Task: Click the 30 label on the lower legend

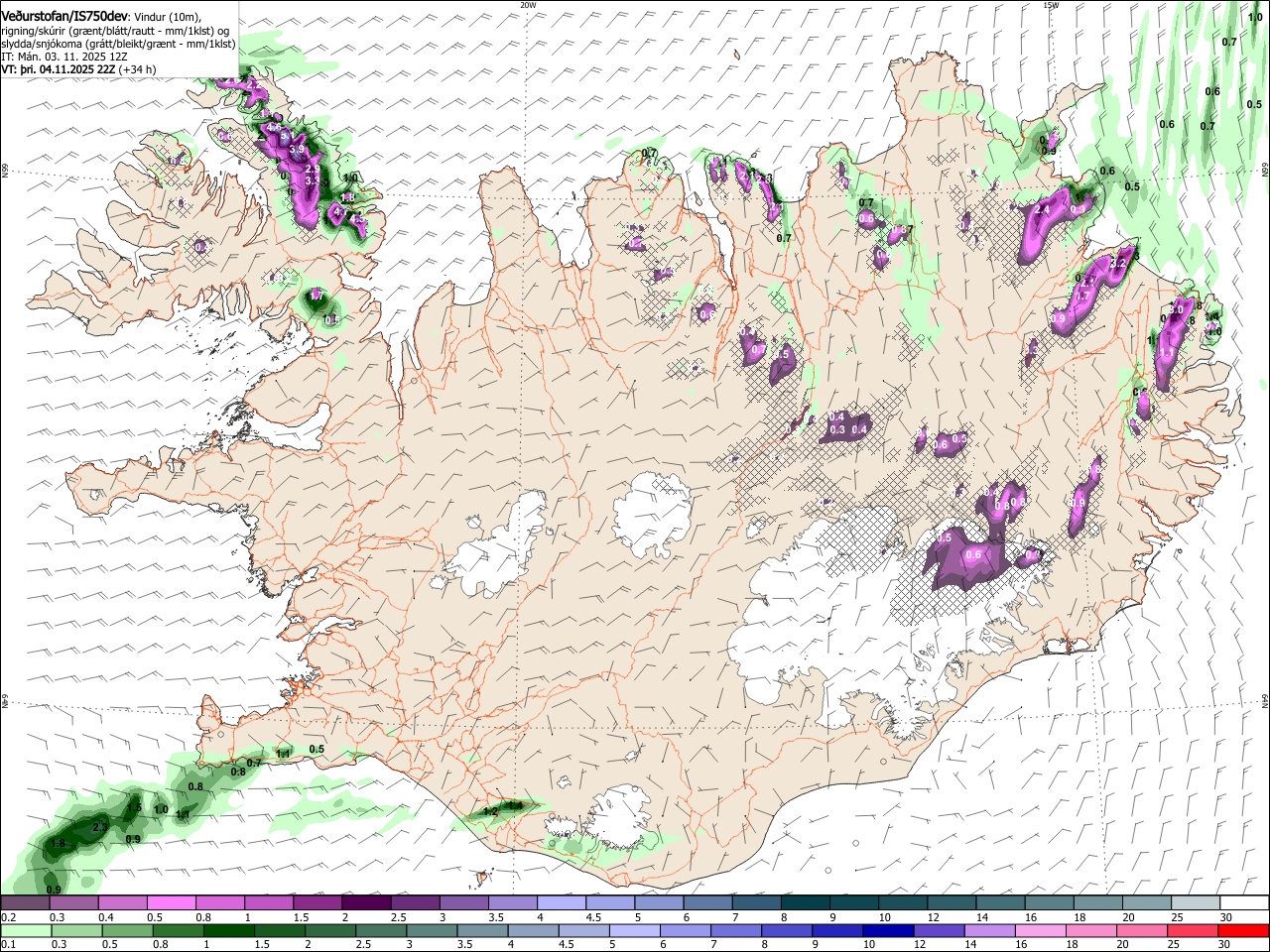Action: [x=1226, y=944]
